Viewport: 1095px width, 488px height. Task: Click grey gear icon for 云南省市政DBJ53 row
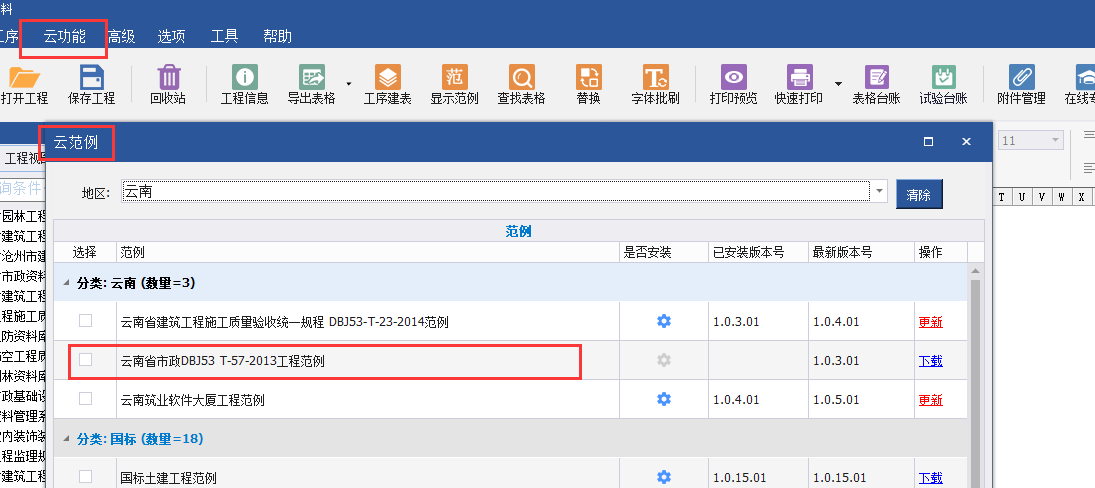(x=663, y=360)
